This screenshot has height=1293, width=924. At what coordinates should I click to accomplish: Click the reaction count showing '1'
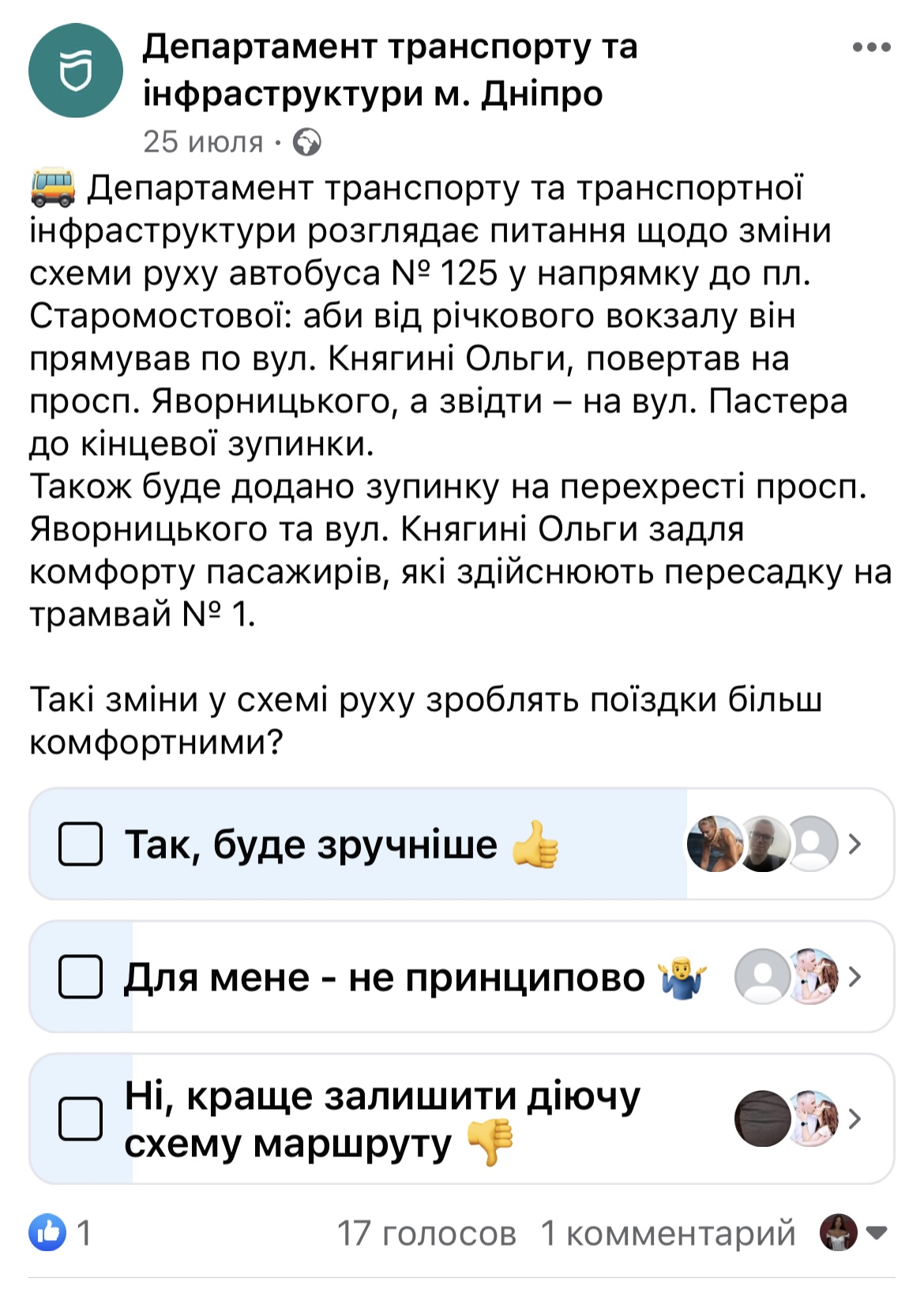click(x=84, y=1229)
